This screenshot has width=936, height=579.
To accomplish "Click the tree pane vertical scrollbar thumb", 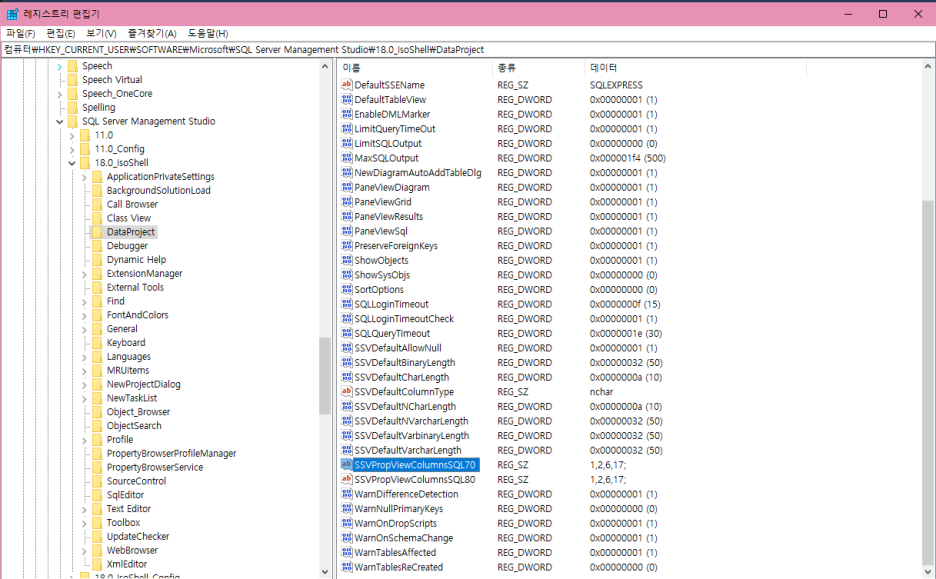I will (x=325, y=376).
